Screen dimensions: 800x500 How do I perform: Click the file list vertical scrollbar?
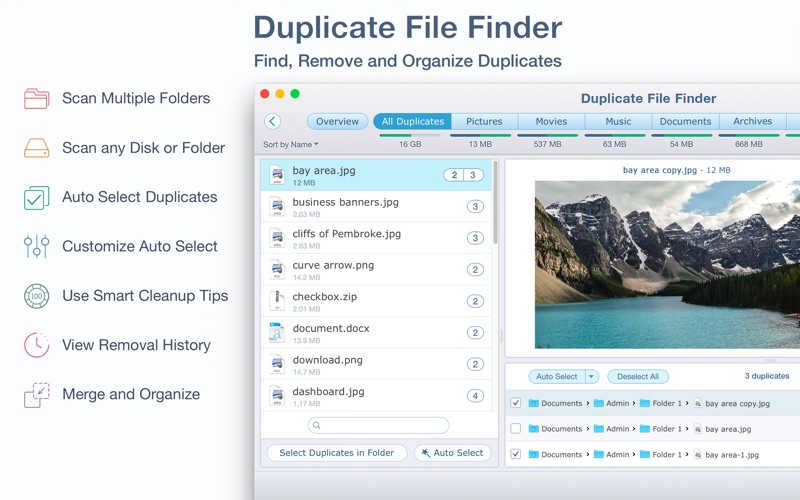tap(495, 202)
